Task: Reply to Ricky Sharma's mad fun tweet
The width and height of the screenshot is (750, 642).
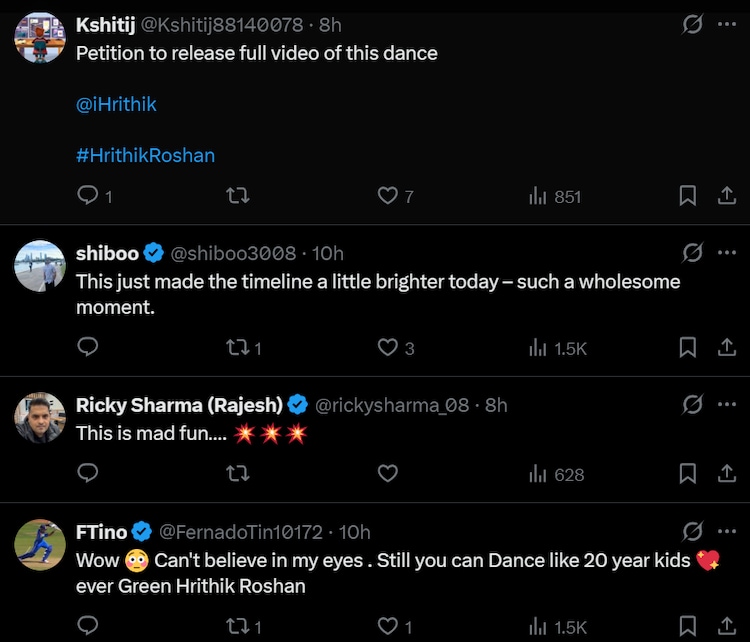Action: coord(88,474)
